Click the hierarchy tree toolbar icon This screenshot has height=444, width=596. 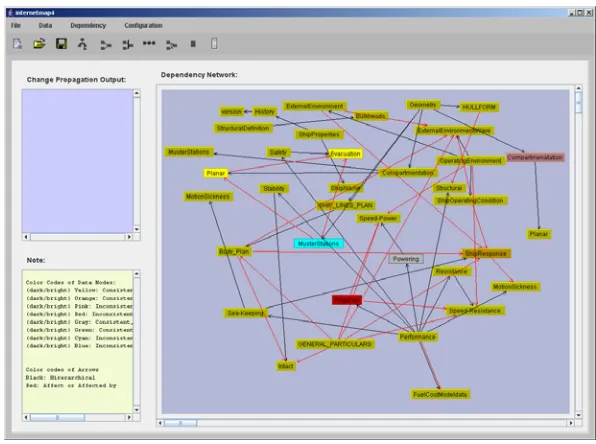(x=82, y=44)
